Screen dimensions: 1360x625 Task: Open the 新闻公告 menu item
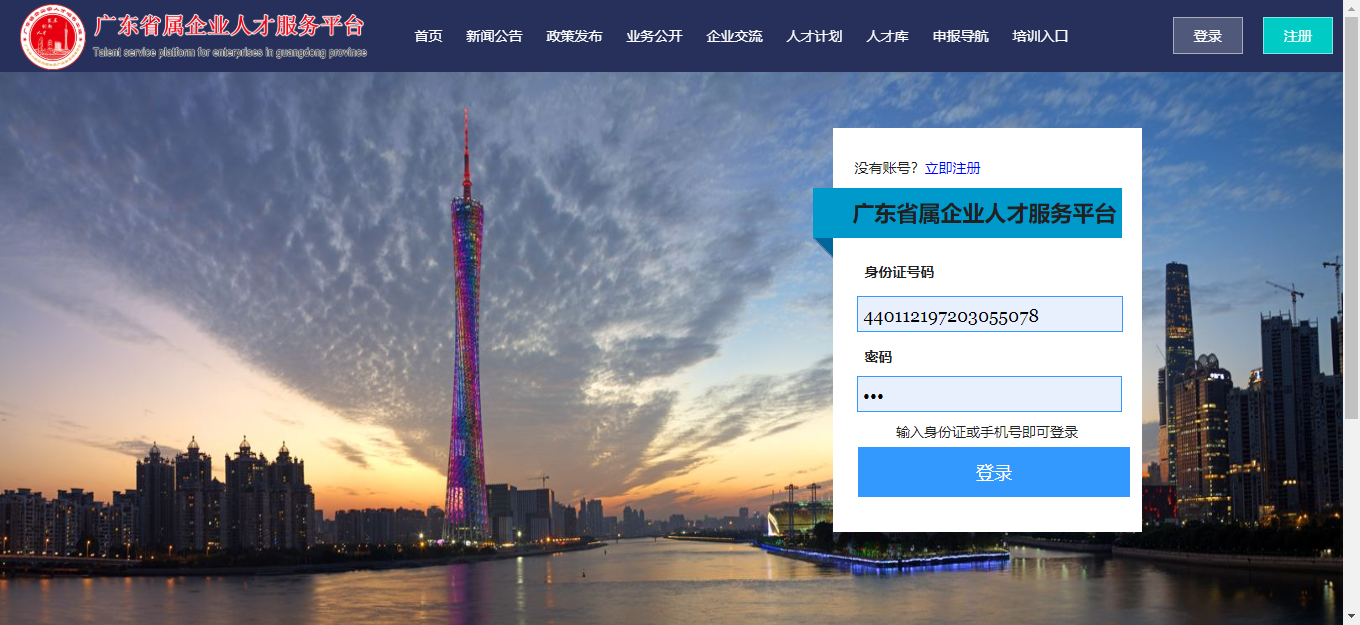(x=494, y=36)
